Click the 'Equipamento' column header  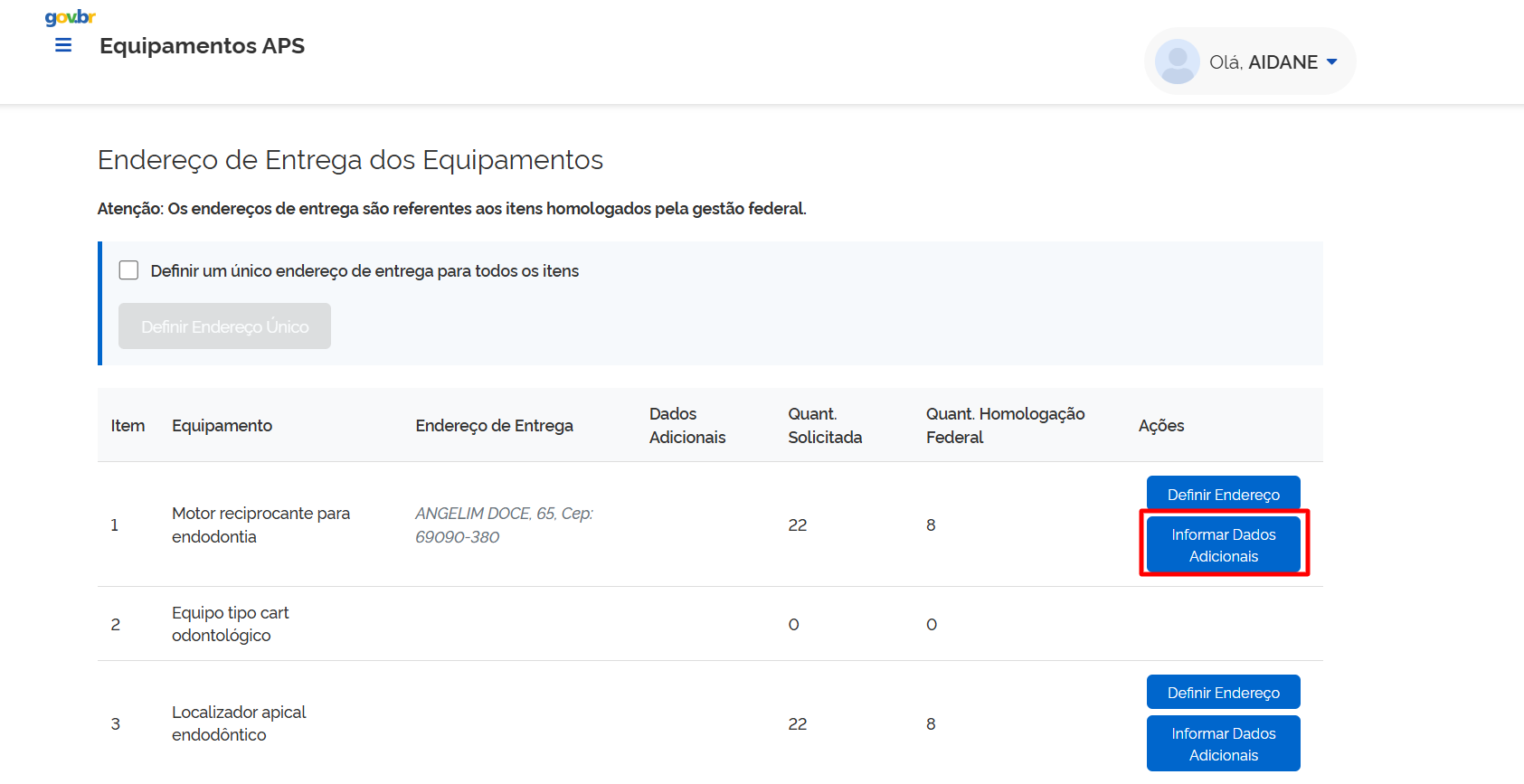click(x=222, y=426)
